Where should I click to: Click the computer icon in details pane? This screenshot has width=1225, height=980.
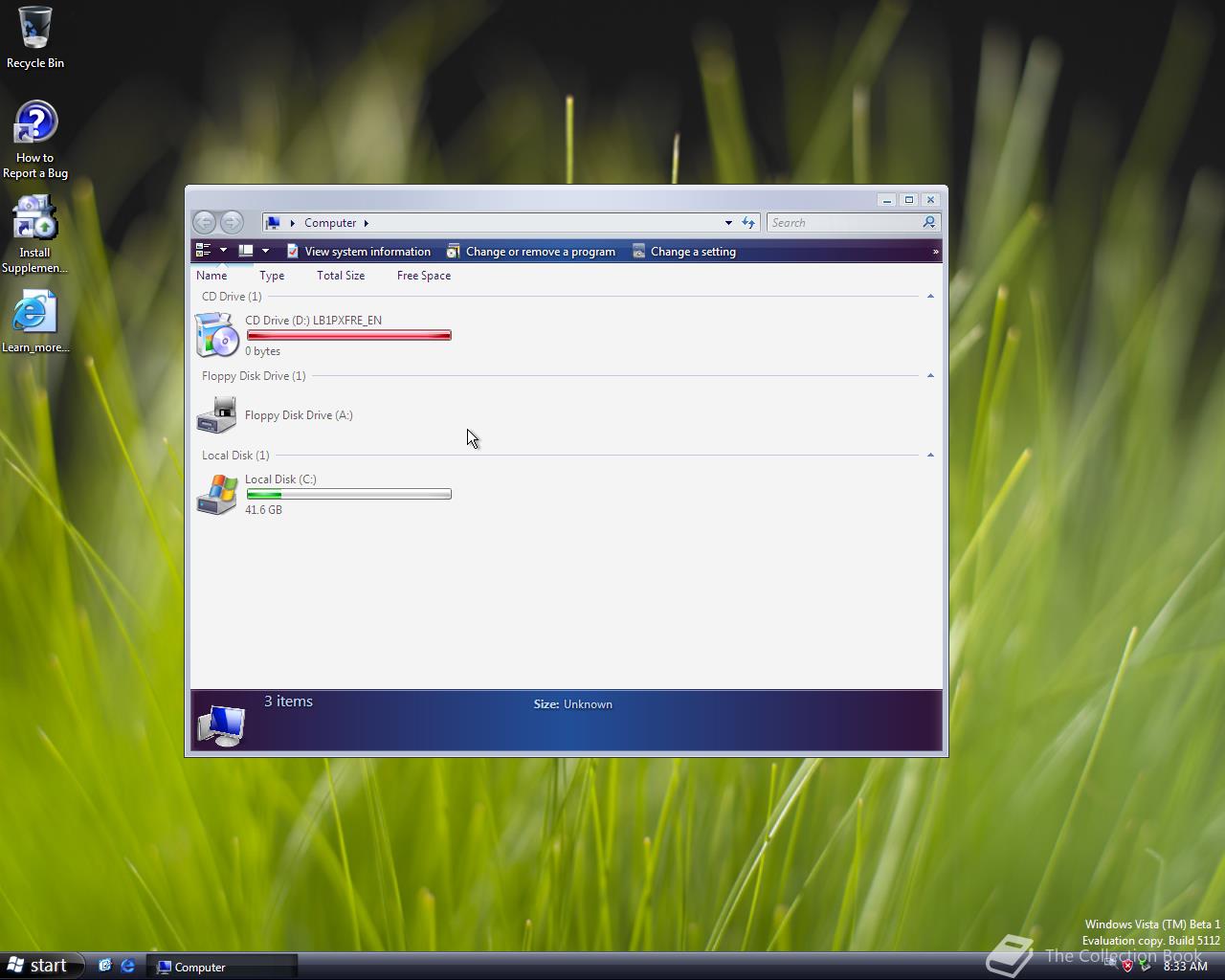221,725
